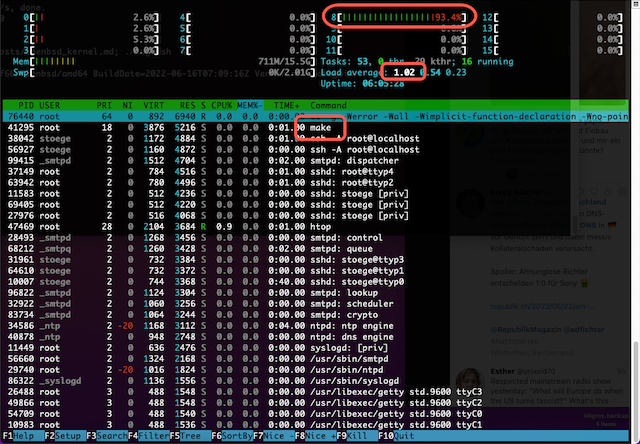Click the CPU 0 usage meter
The width and height of the screenshot is (640, 444).
click(x=91, y=17)
